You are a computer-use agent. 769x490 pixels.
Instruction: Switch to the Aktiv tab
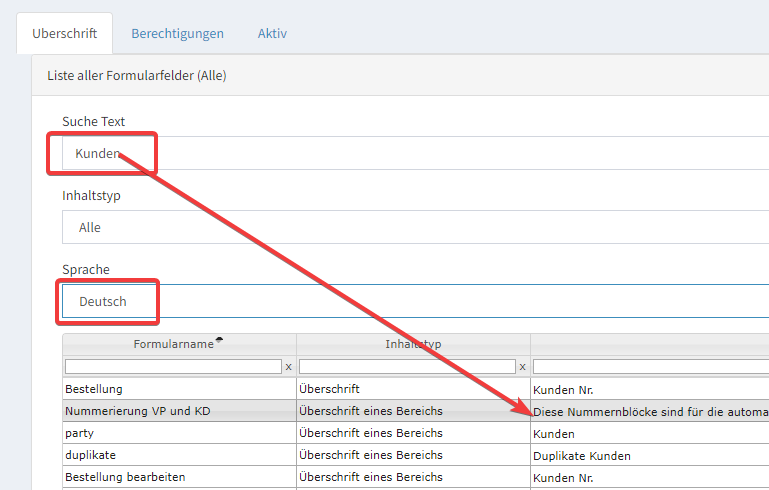point(272,33)
